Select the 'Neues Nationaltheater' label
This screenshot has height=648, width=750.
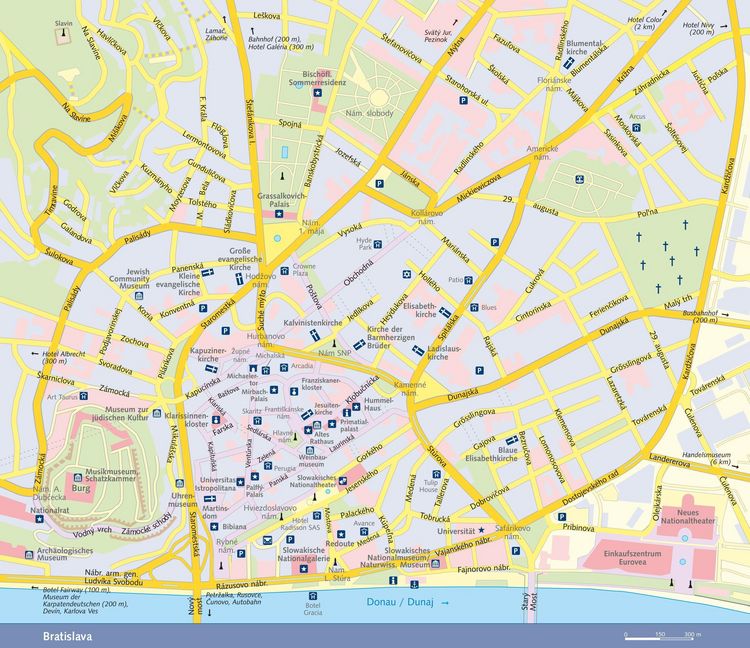click(688, 516)
